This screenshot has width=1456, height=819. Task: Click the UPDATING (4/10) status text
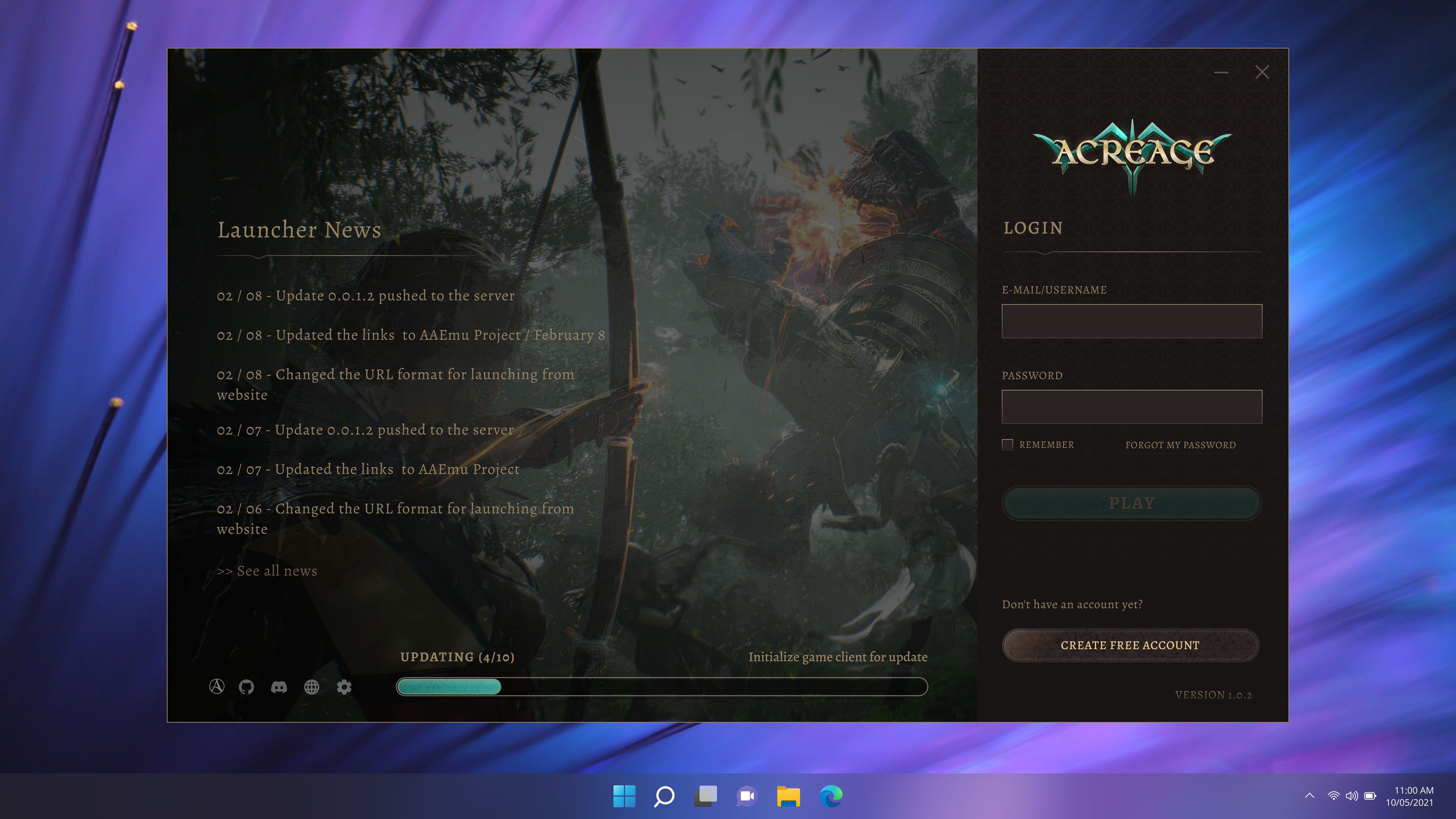click(x=457, y=657)
